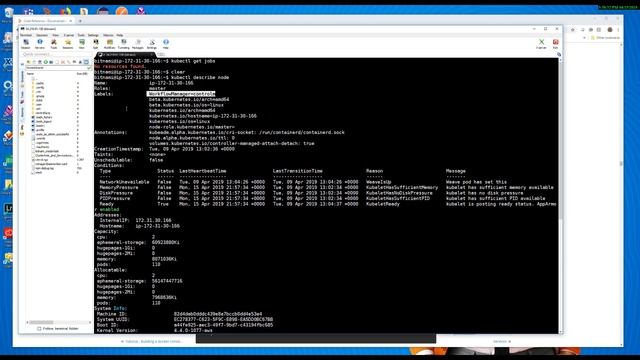Click the MultiExec toolbar icon
The image size is (640, 360).
tap(109, 44)
